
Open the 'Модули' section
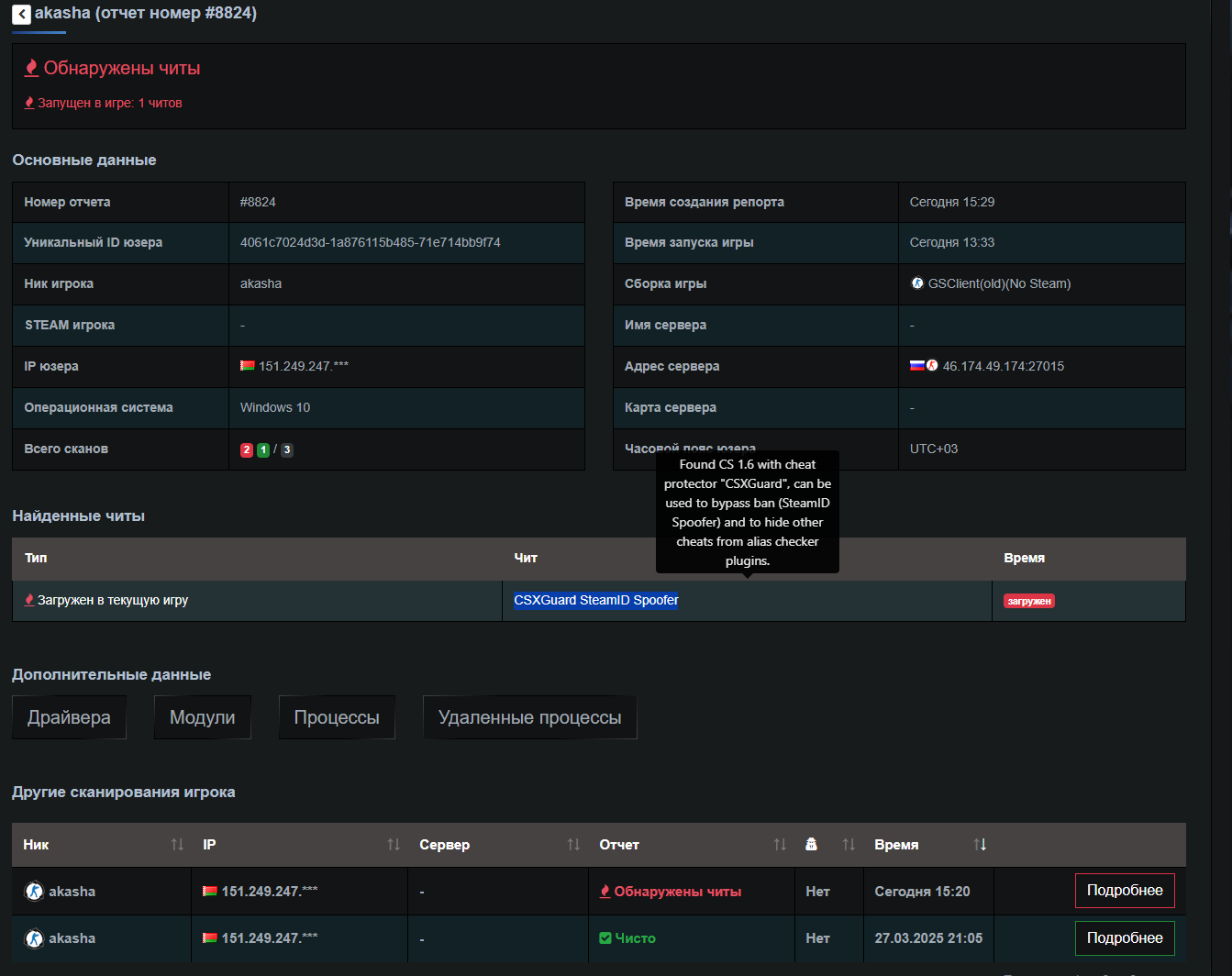point(203,717)
